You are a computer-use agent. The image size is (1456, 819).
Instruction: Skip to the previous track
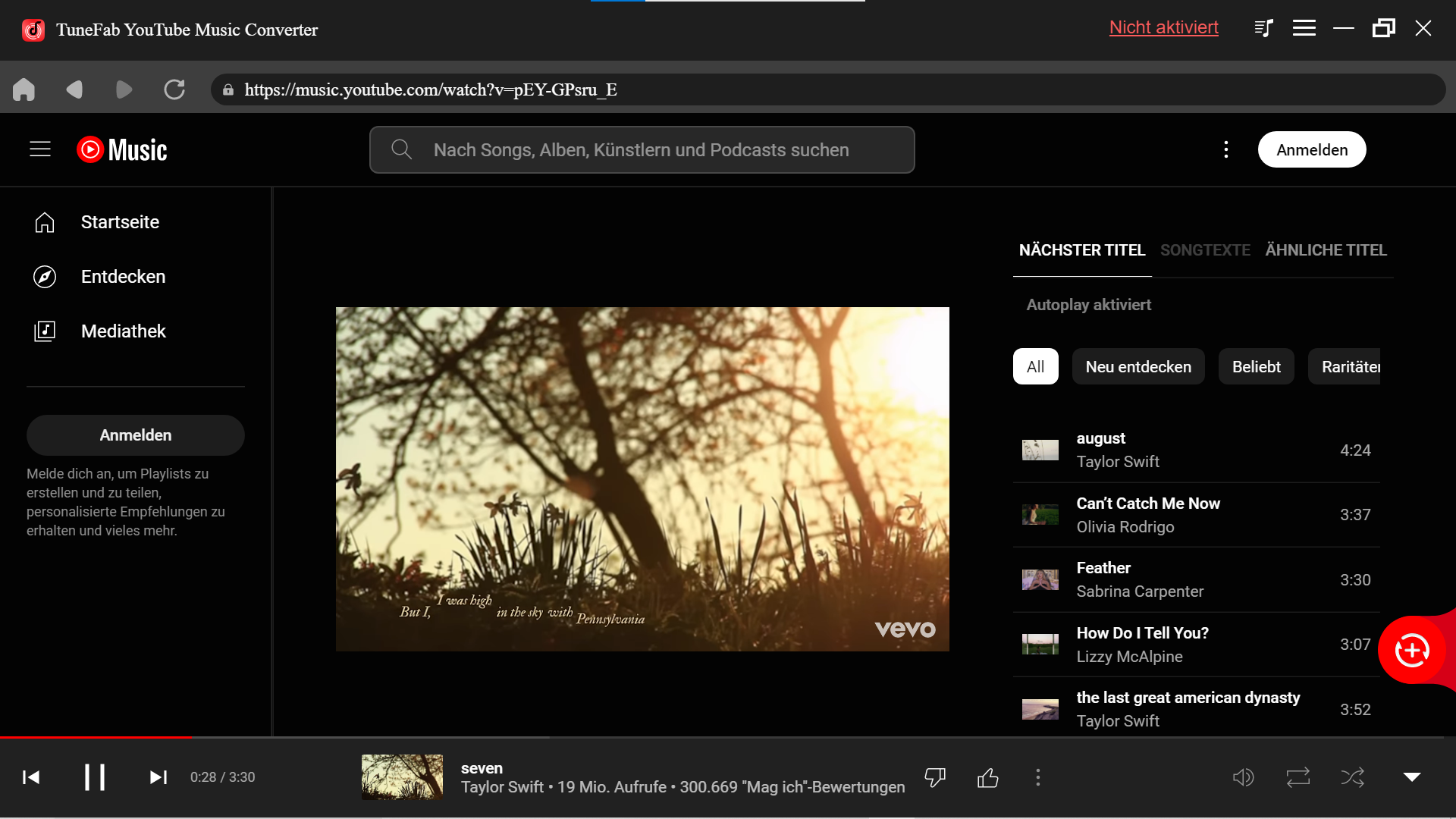click(x=31, y=777)
